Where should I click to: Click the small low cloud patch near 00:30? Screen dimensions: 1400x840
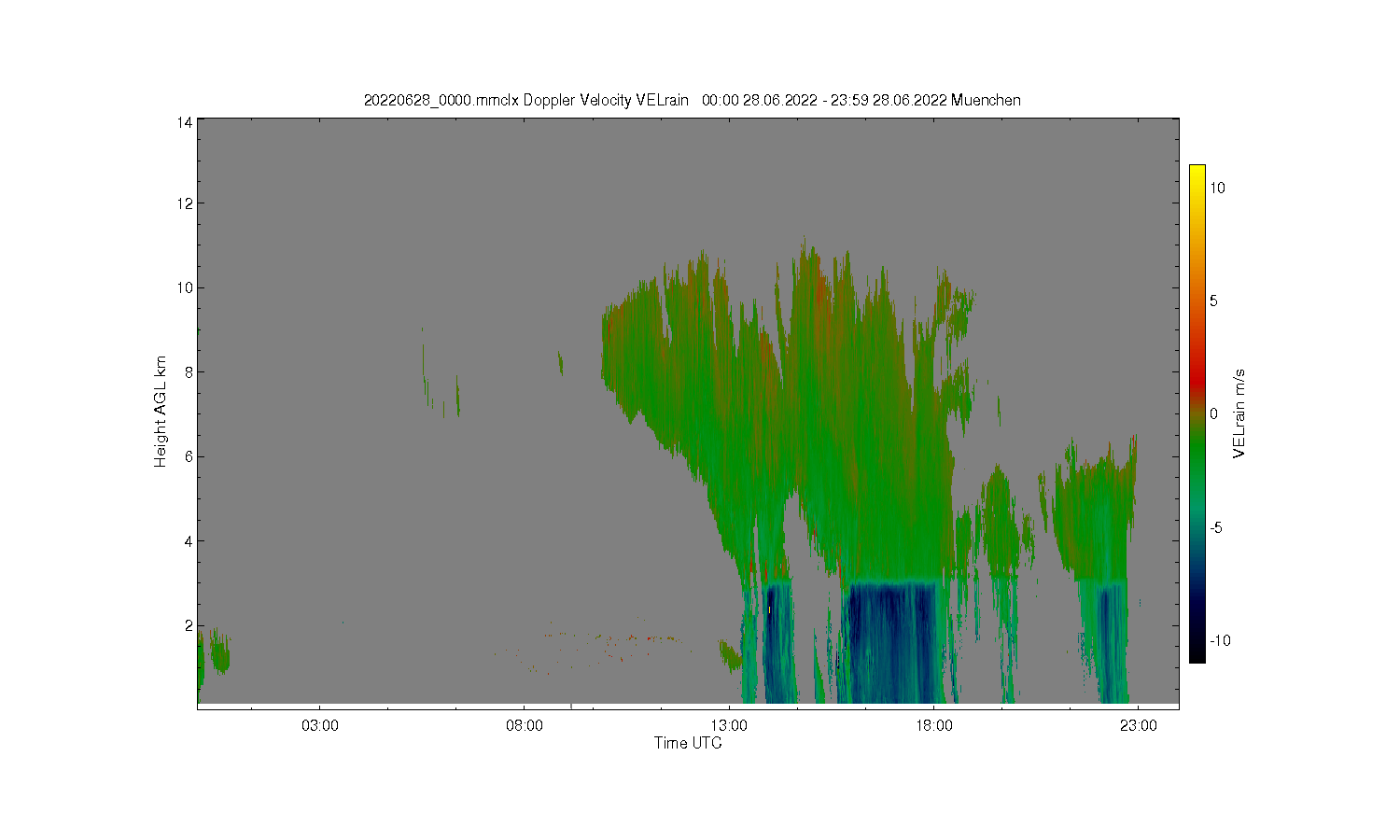(x=220, y=651)
